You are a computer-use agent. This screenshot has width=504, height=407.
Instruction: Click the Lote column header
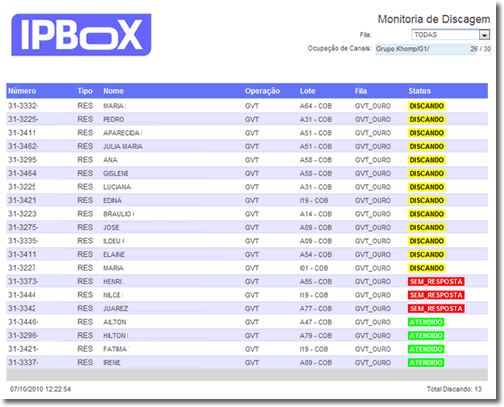307,91
